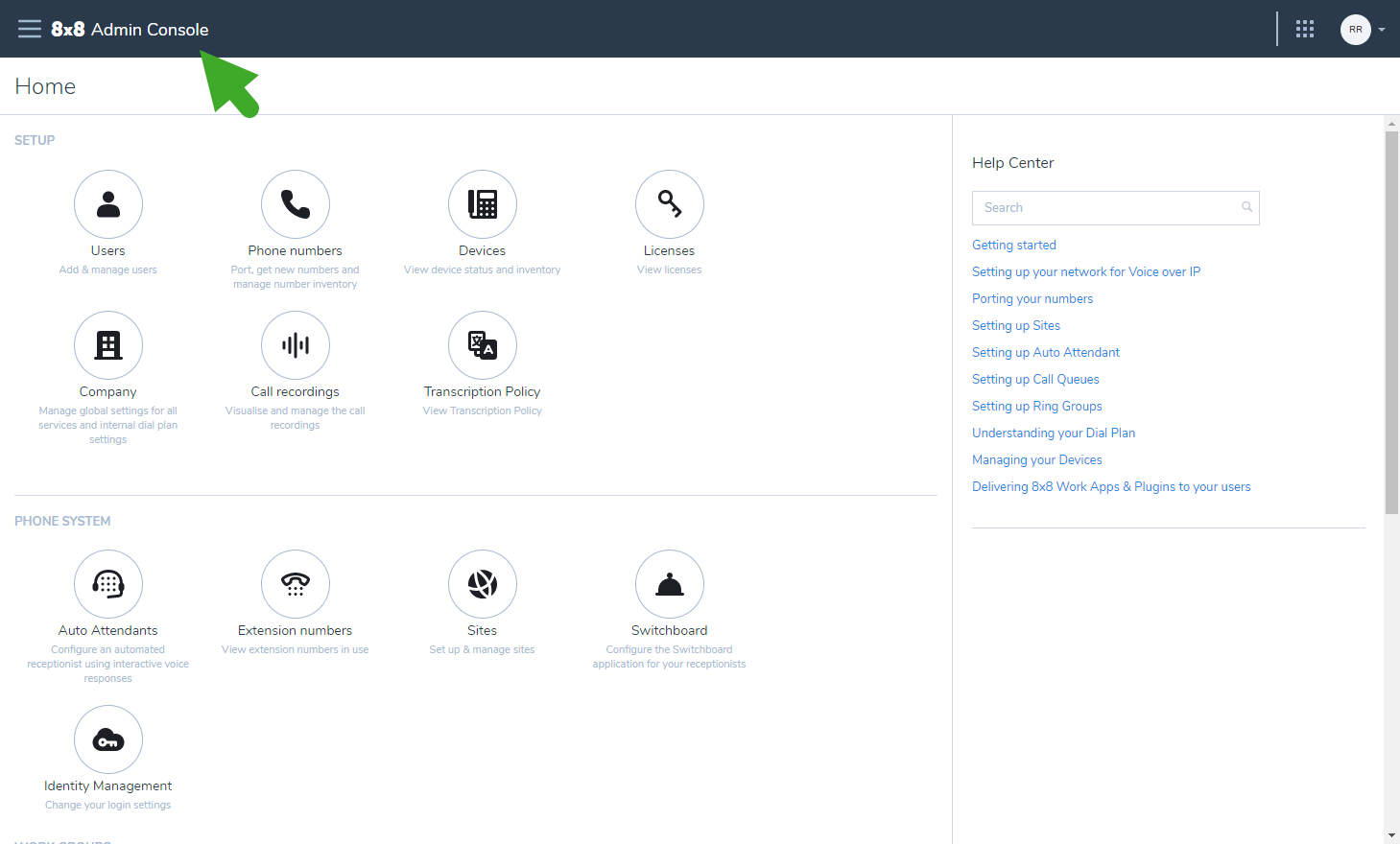The width and height of the screenshot is (1400, 844).
Task: Open the Auto Attendants icon
Action: coord(108,584)
